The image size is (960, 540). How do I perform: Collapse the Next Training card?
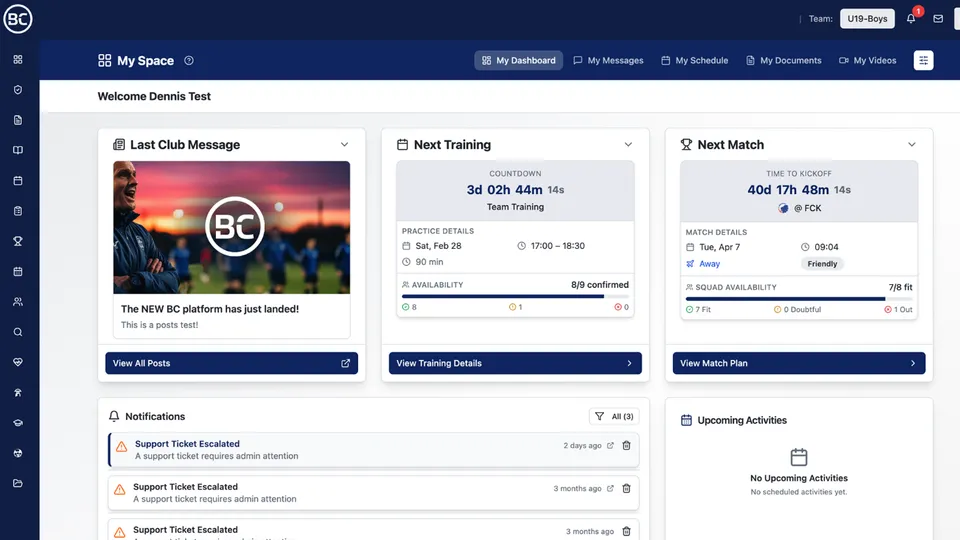pyautogui.click(x=628, y=144)
